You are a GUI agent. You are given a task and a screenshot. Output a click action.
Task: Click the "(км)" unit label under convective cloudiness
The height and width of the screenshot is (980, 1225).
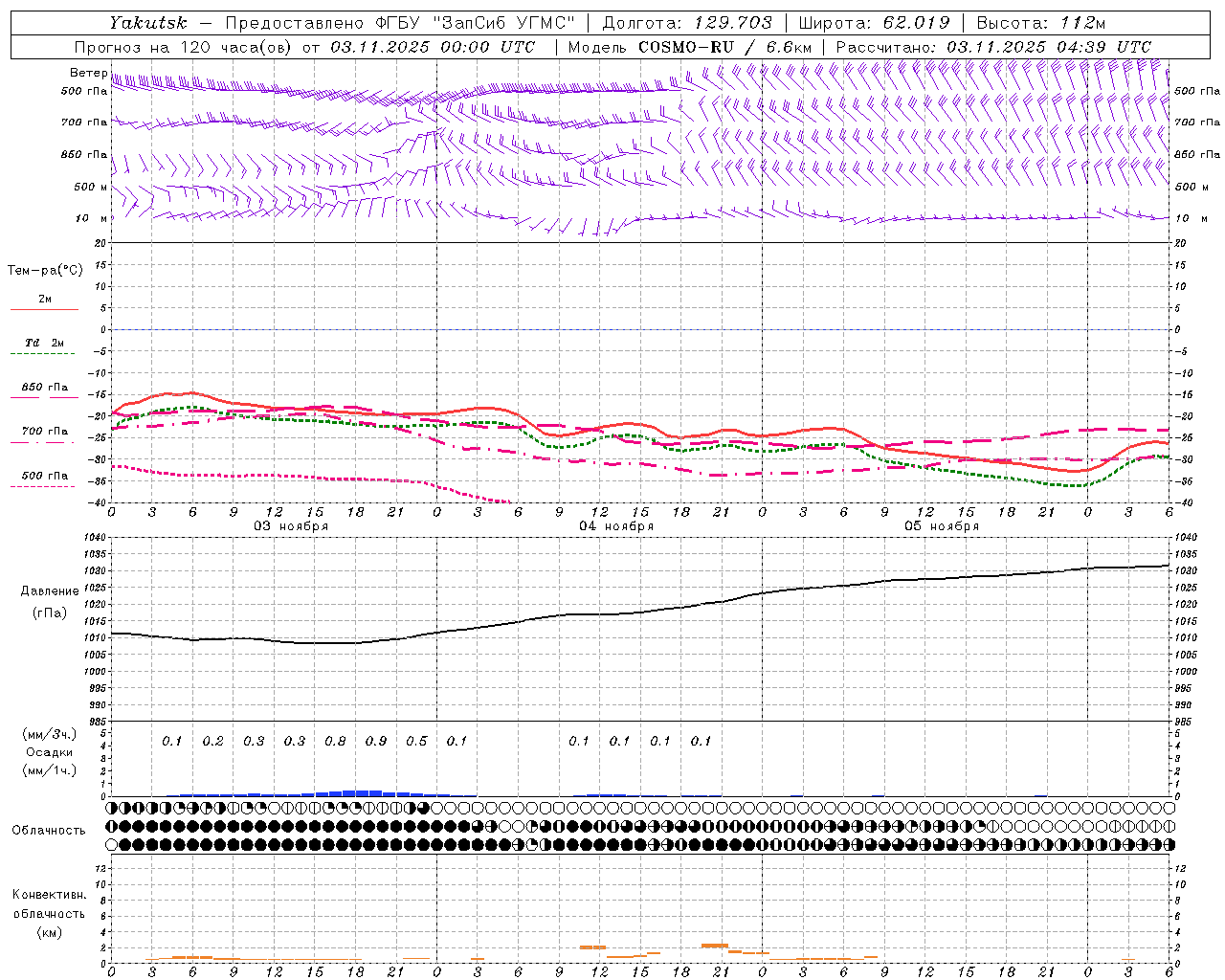coord(49,933)
